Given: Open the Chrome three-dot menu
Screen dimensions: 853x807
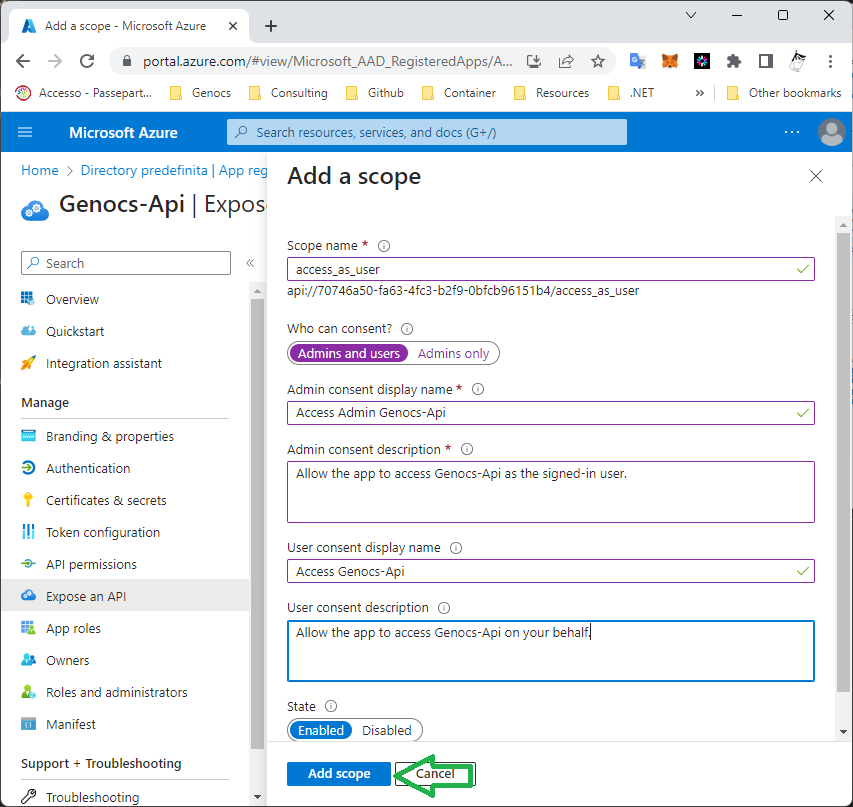Looking at the screenshot, I should pos(831,61).
